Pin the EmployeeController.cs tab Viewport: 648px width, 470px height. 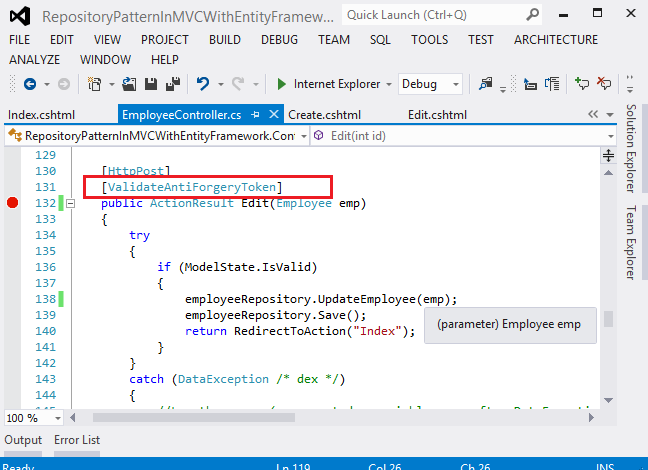click(255, 115)
